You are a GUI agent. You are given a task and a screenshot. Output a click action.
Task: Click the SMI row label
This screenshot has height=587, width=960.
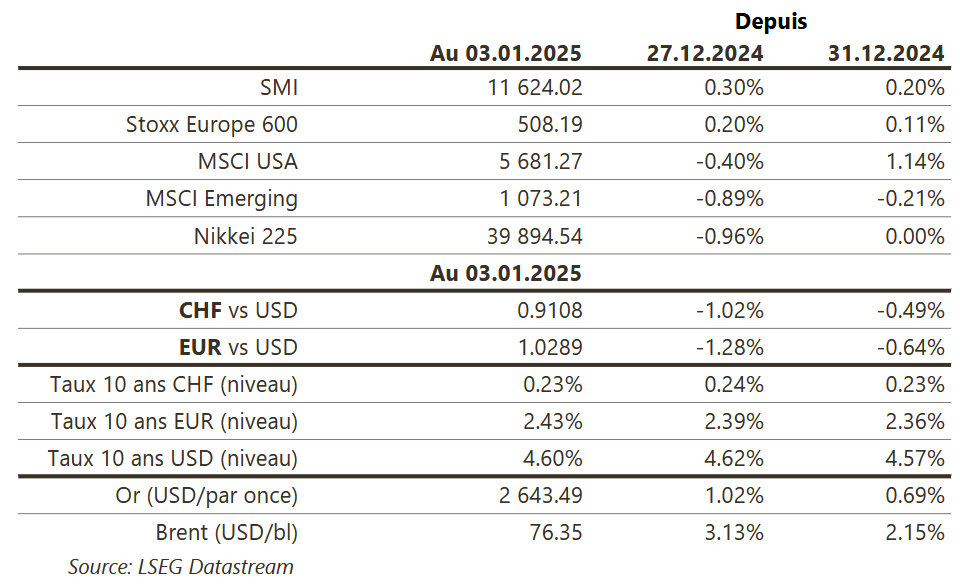(279, 88)
